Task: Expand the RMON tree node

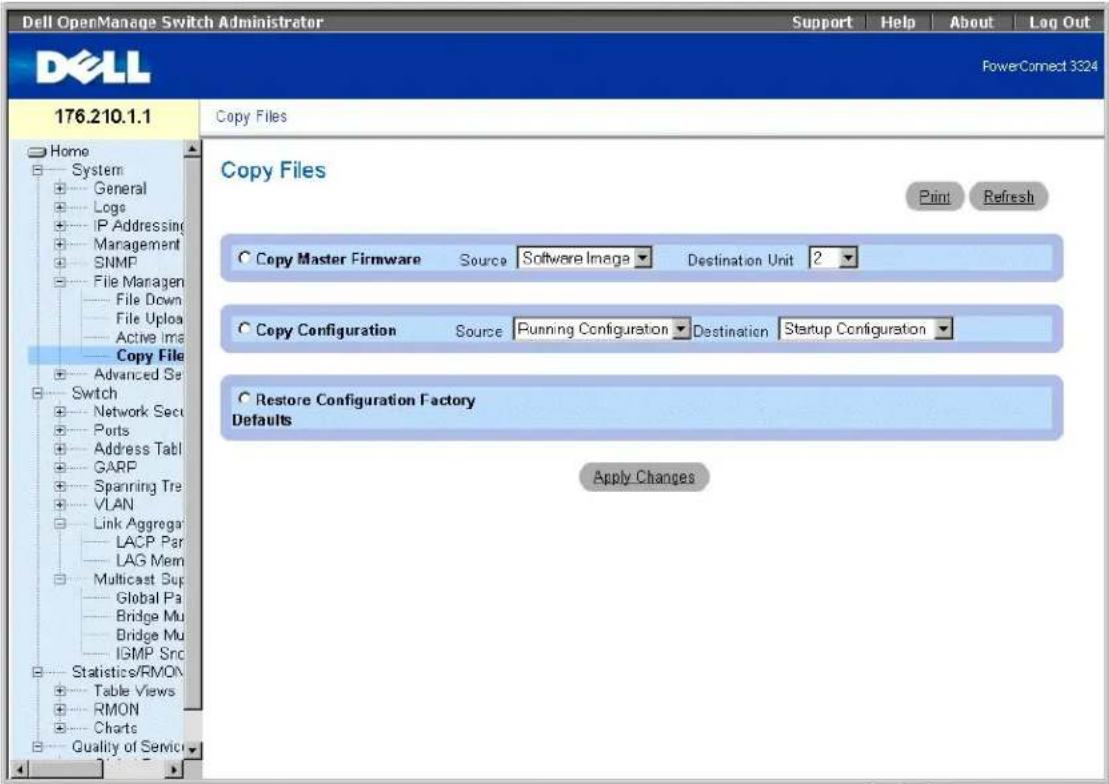Action: (60, 709)
